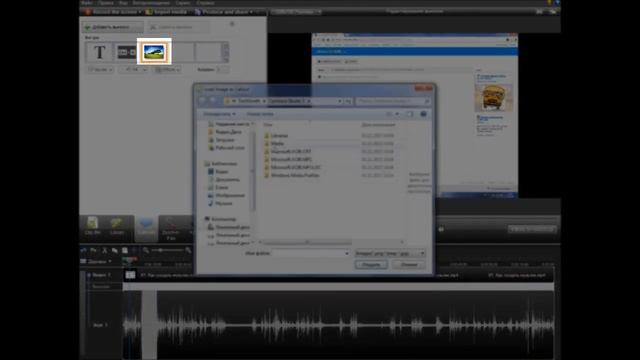Click the timeline zoom-out magnifier
The height and width of the screenshot is (360, 640).
point(146,250)
